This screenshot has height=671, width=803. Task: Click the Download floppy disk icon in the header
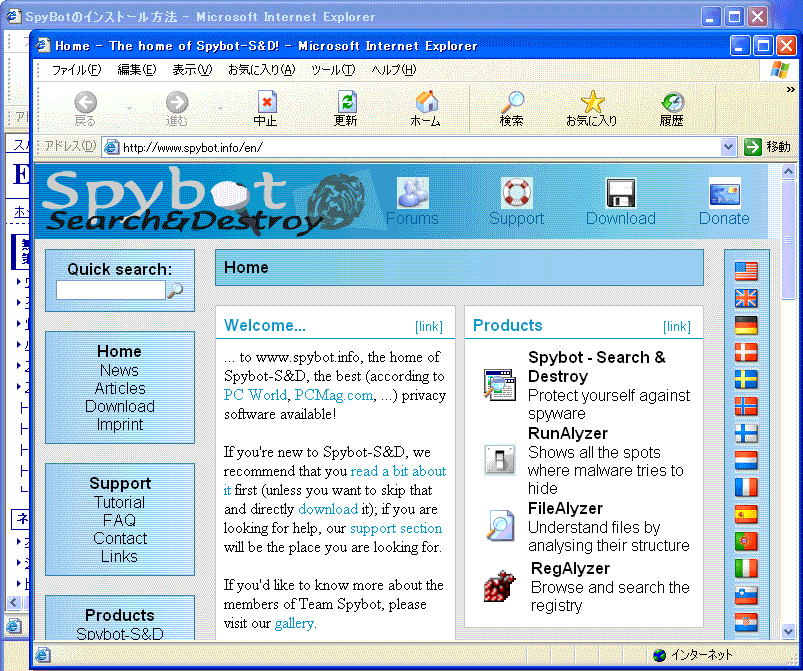[x=621, y=193]
